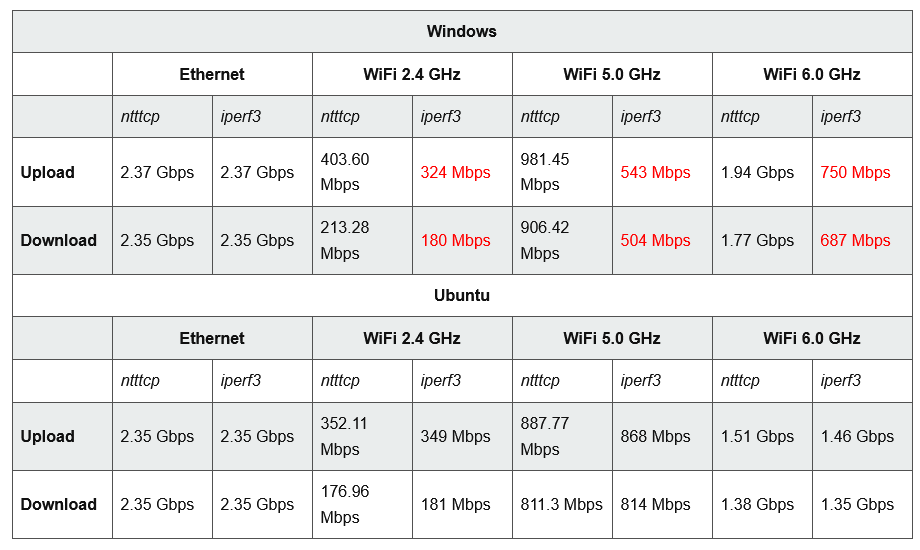
Task: Click the 1.35 Gbps cell
Action: pyautogui.click(x=857, y=505)
